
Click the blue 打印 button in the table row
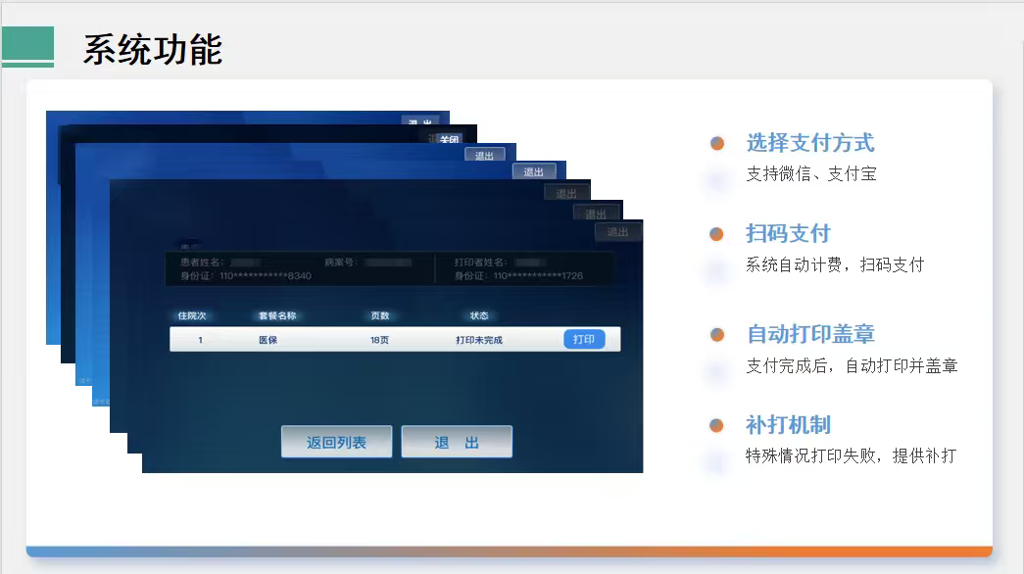pos(584,339)
